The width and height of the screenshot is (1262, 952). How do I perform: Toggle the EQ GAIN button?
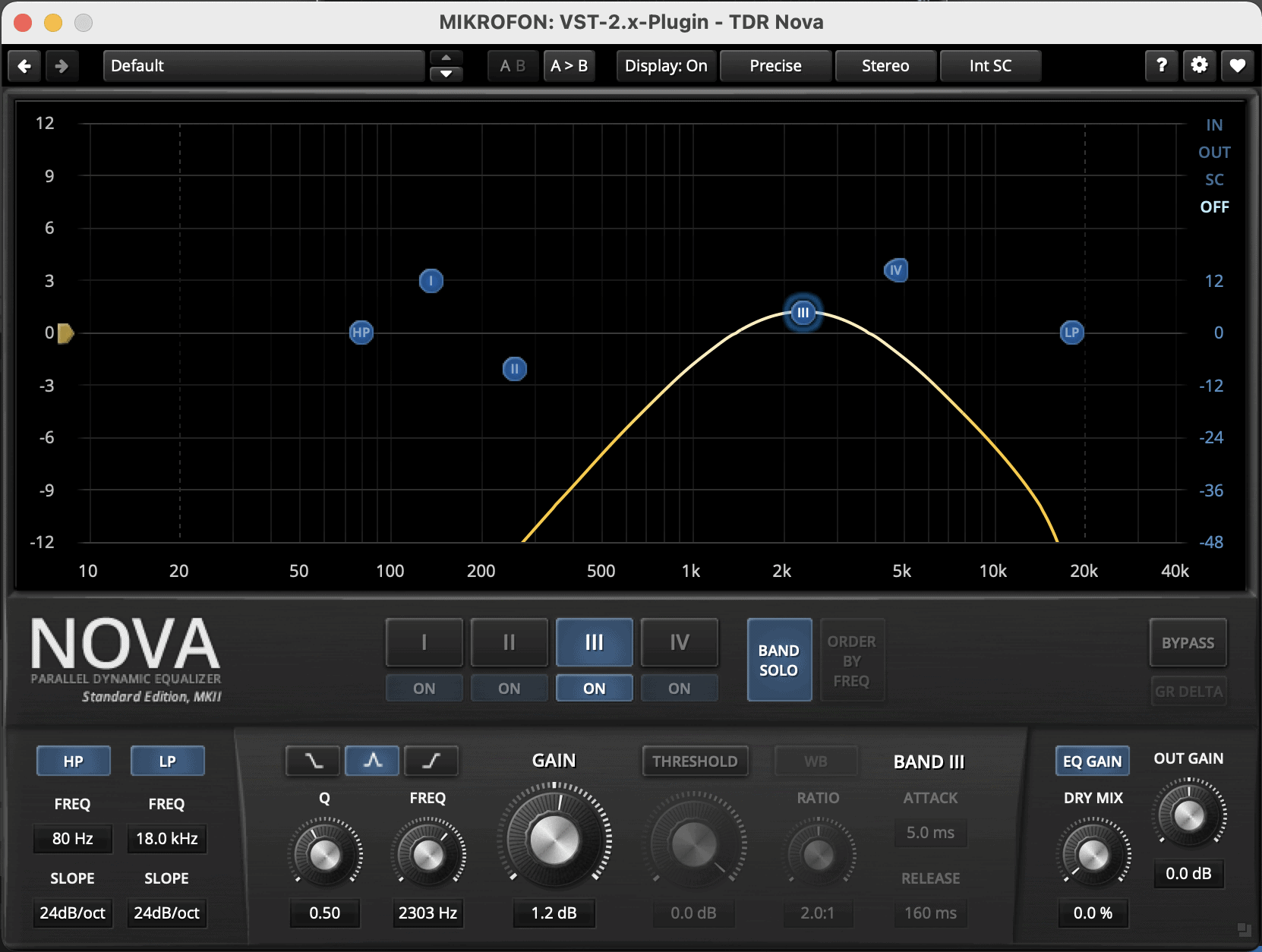tap(1093, 761)
